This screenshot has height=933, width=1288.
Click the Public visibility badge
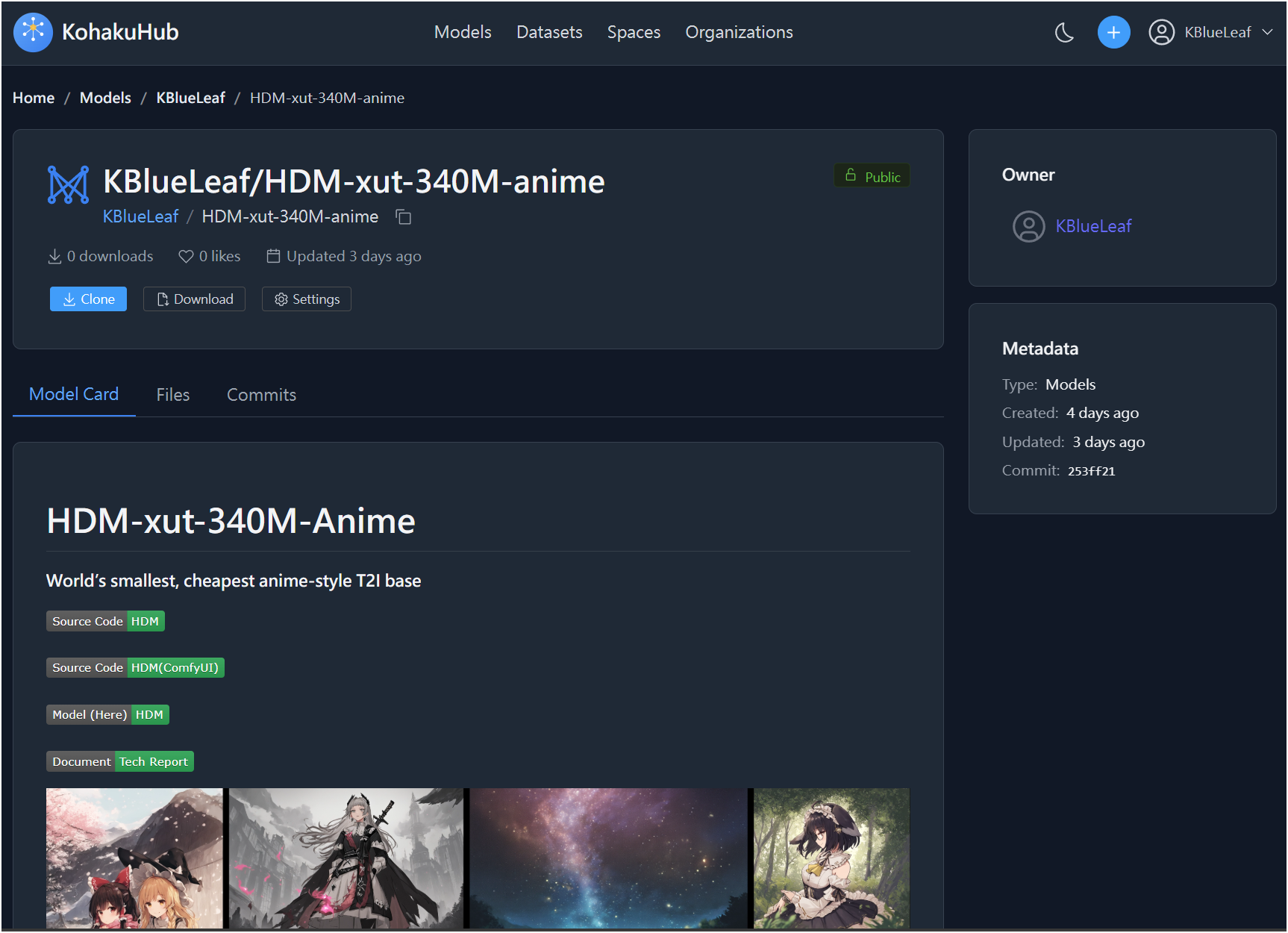tap(872, 176)
